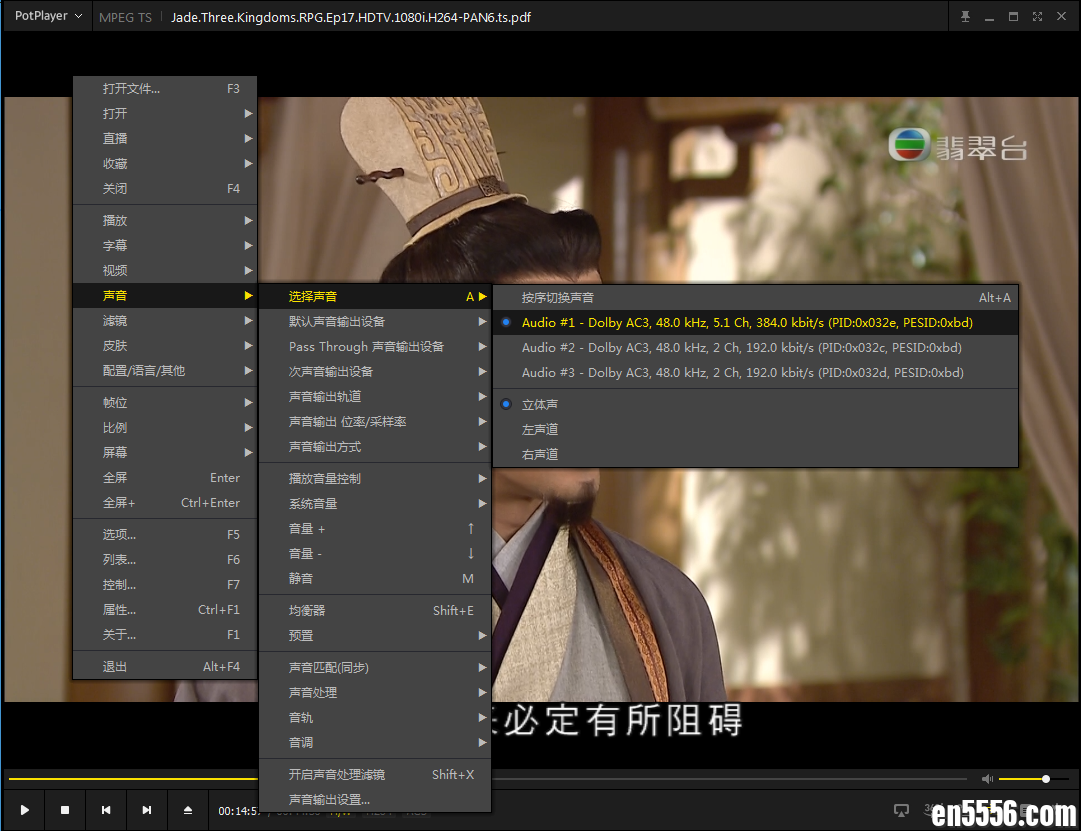Open the 屏幕 submenu

pyautogui.click(x=165, y=452)
